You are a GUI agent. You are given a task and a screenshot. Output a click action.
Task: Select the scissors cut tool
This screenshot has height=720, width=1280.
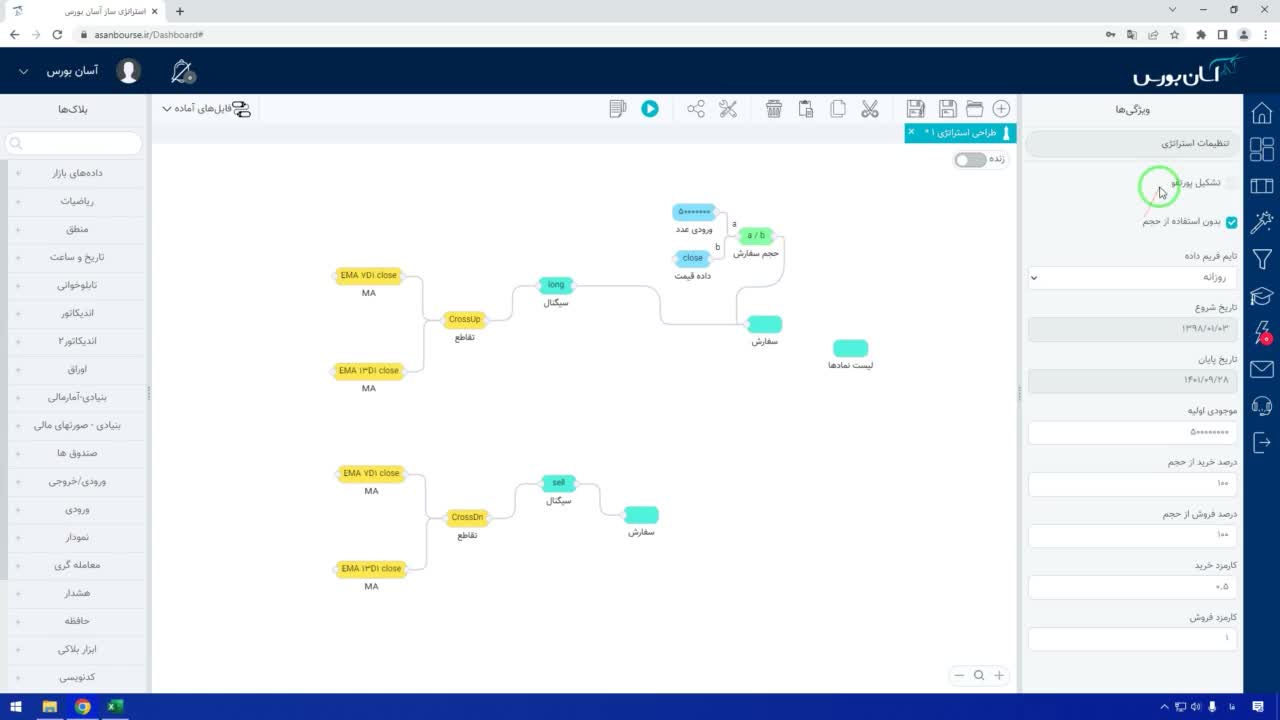(x=870, y=109)
